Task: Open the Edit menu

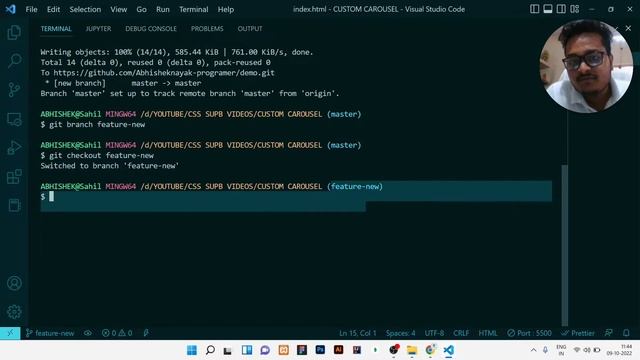Action: pyautogui.click(x=53, y=9)
